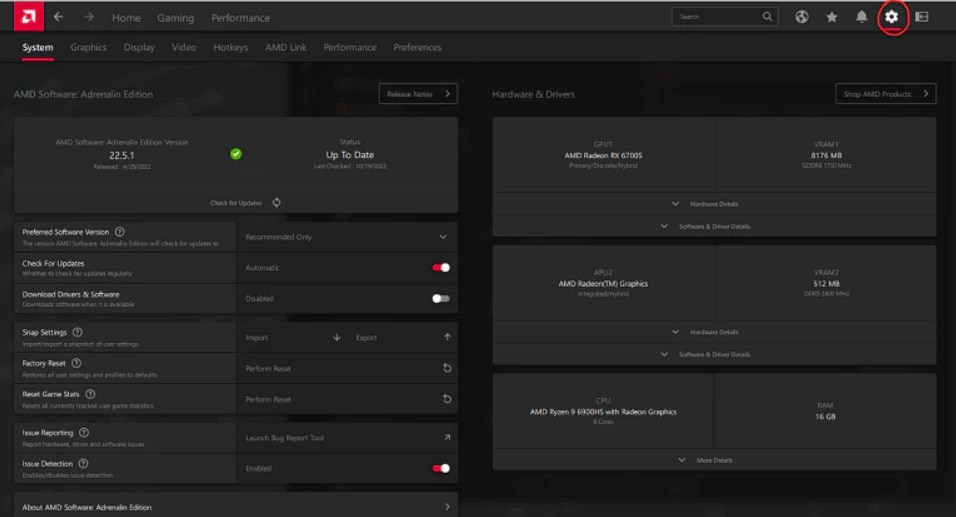Screen dimensions: 956x517
Task: Click the Check for Updates refresh icon
Action: point(277,202)
